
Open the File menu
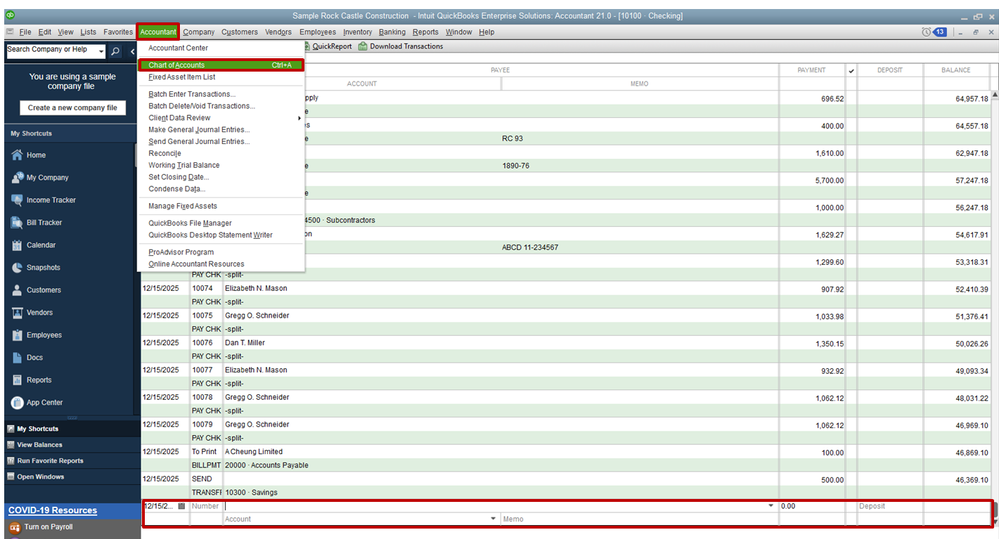point(25,32)
